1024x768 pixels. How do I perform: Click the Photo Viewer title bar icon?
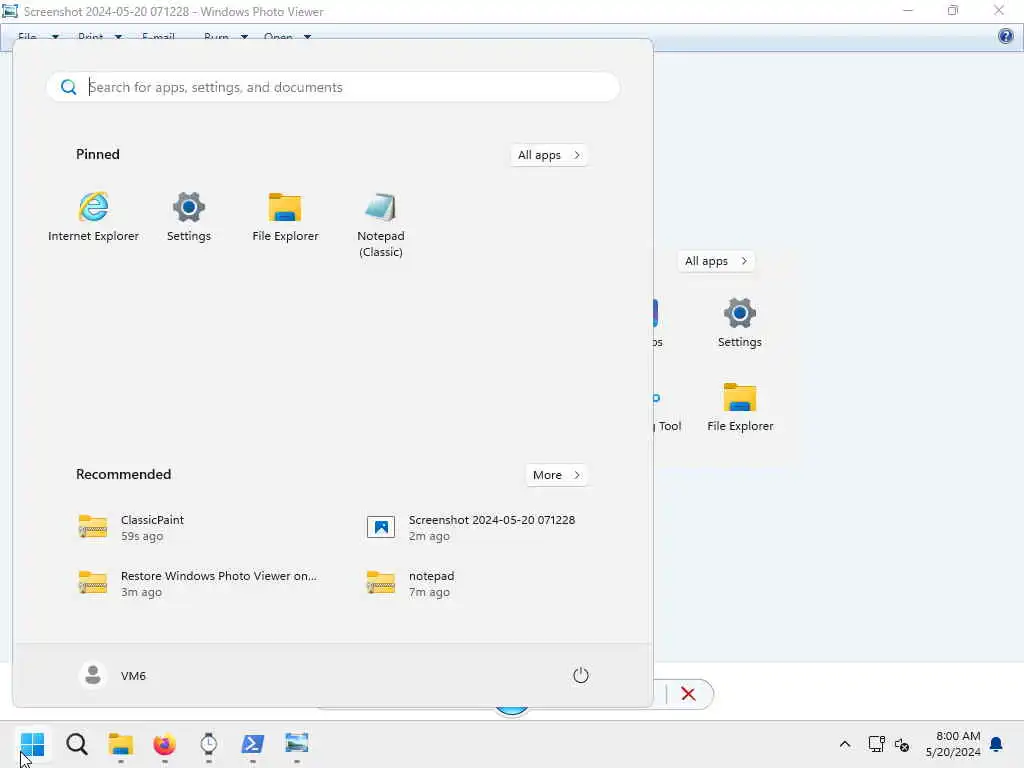tap(10, 11)
